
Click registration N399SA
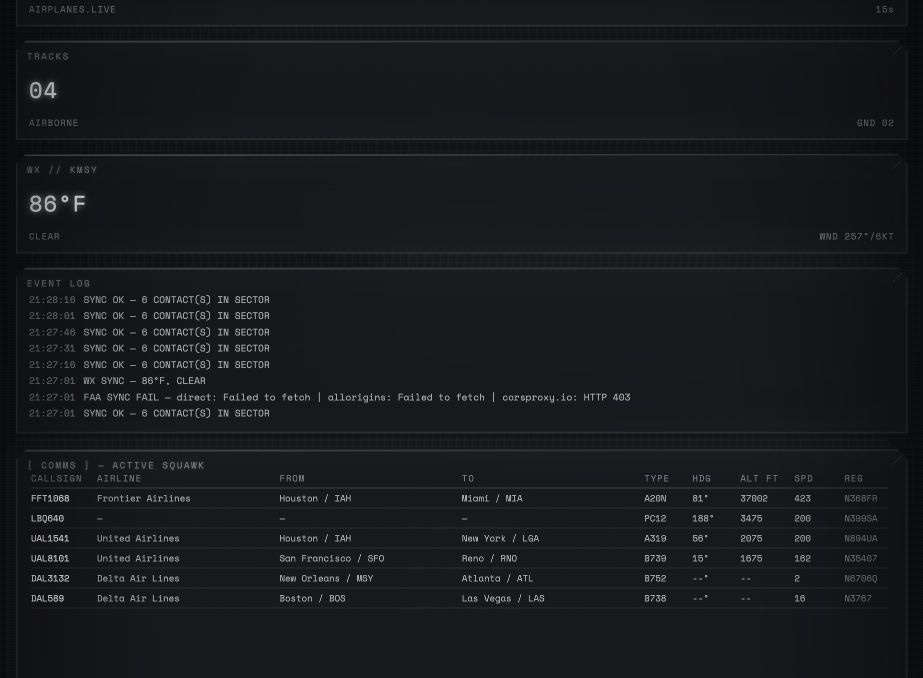(861, 519)
